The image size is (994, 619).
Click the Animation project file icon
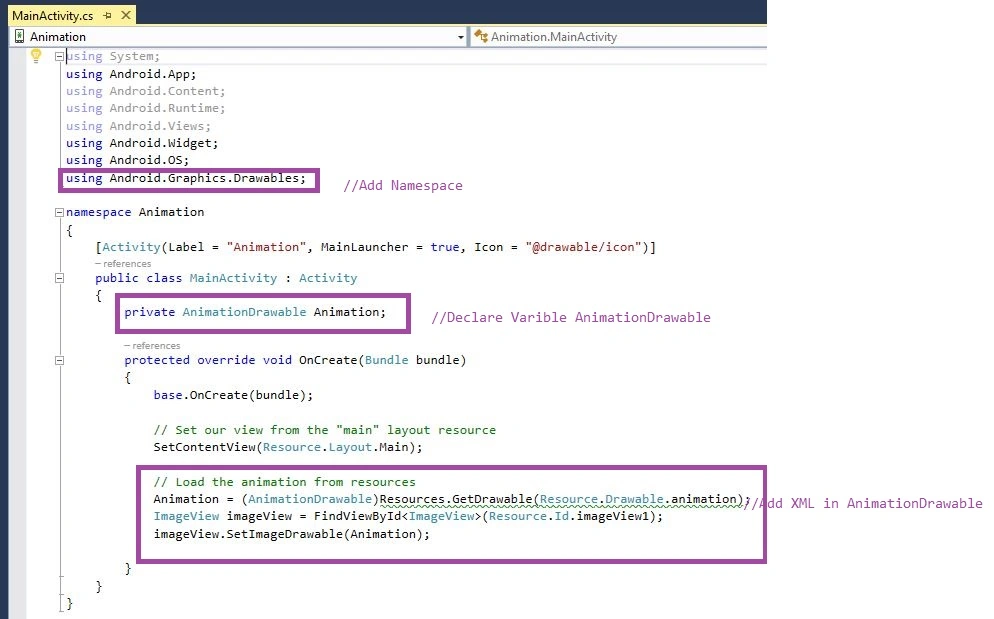[20, 36]
